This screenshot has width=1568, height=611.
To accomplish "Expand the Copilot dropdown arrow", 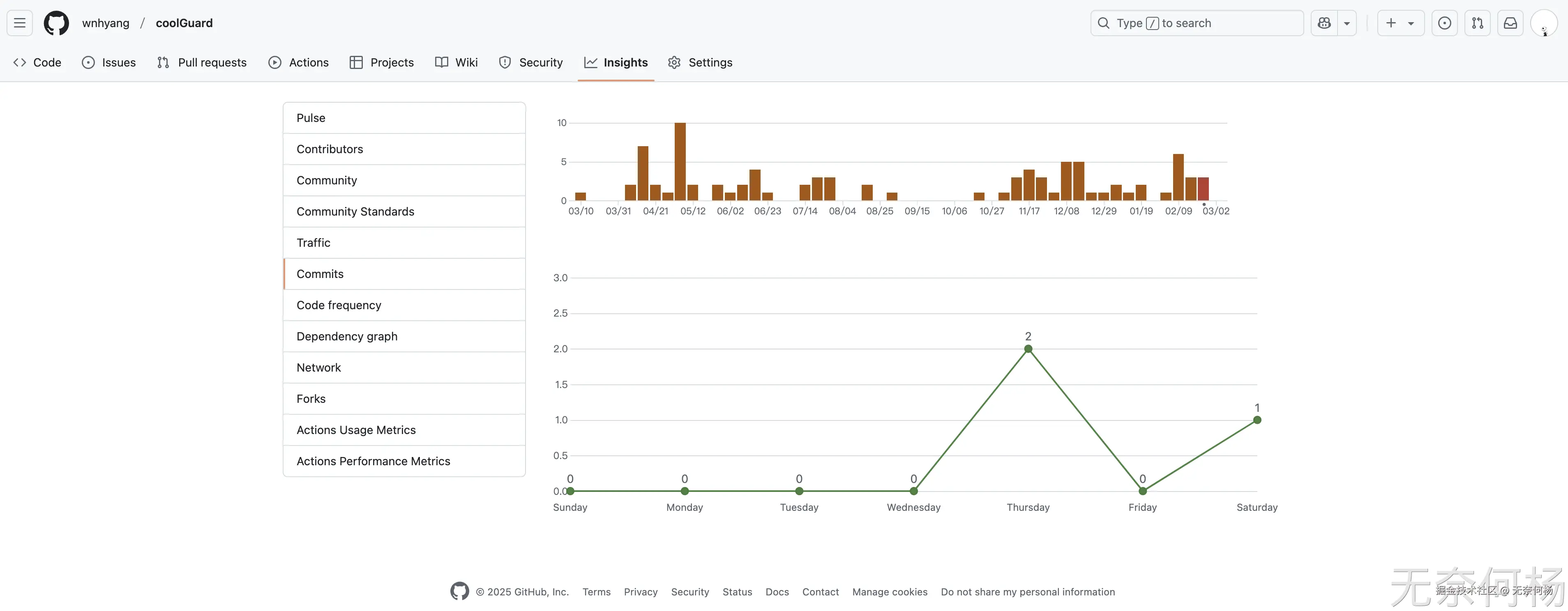I will [x=1347, y=23].
